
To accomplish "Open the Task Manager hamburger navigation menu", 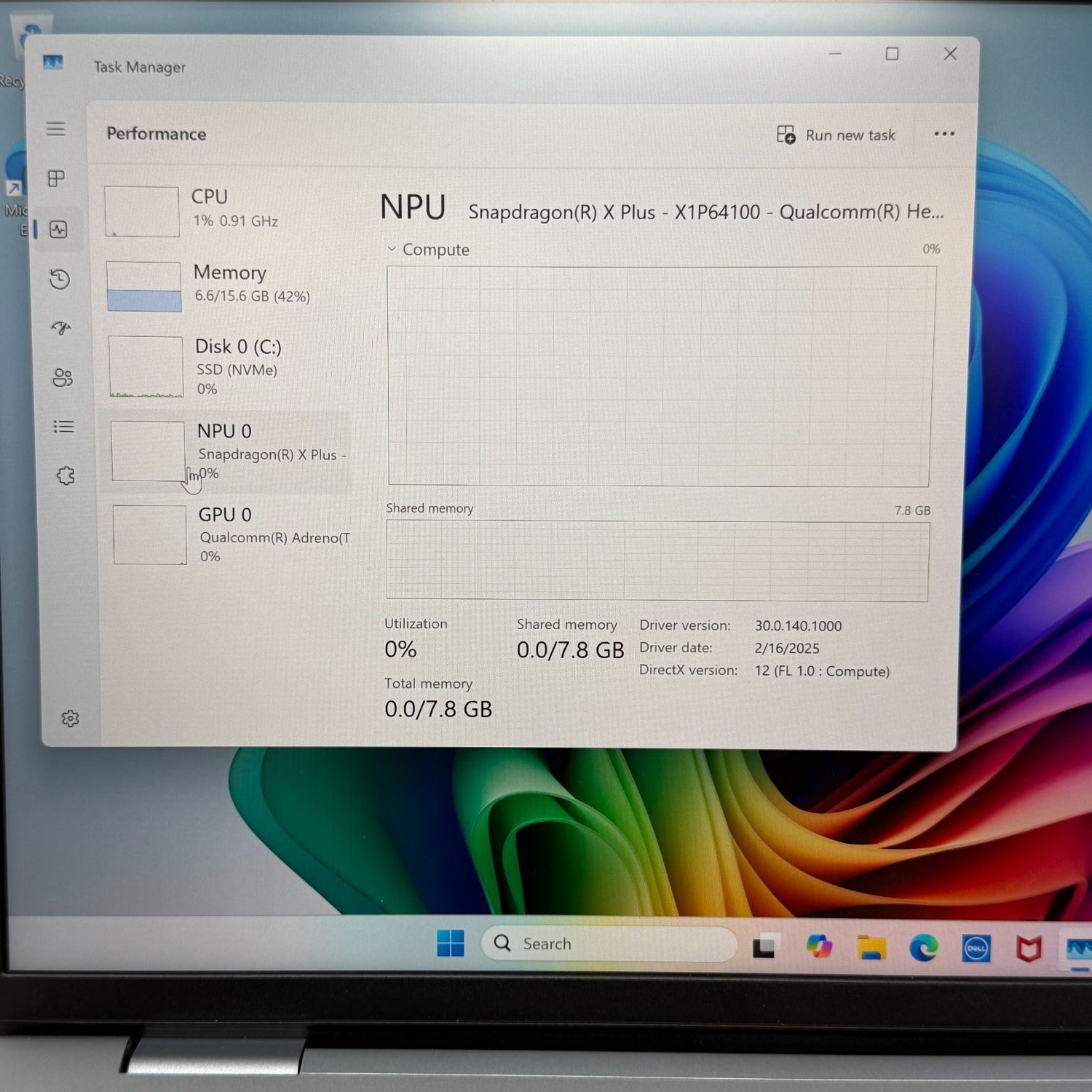I will click(55, 129).
